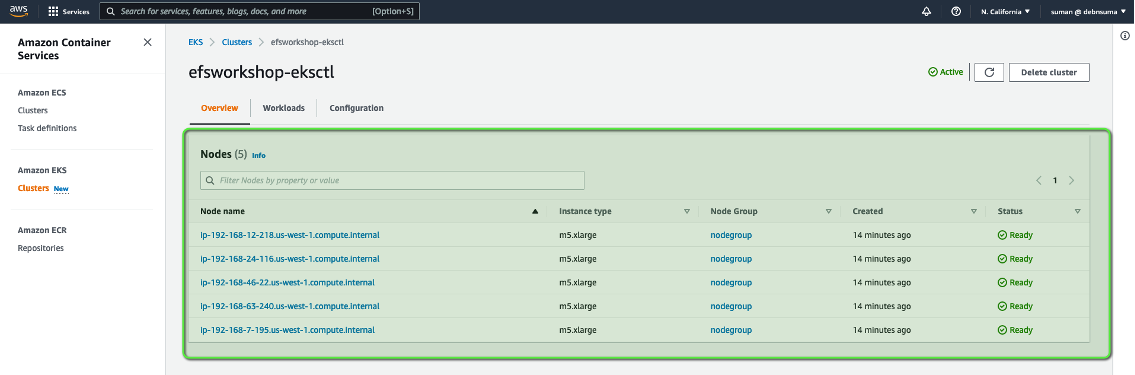The image size is (1135, 375).
Task: Click m5.xlarge in ip-192-168-12-218 row
Action: [x=578, y=235]
